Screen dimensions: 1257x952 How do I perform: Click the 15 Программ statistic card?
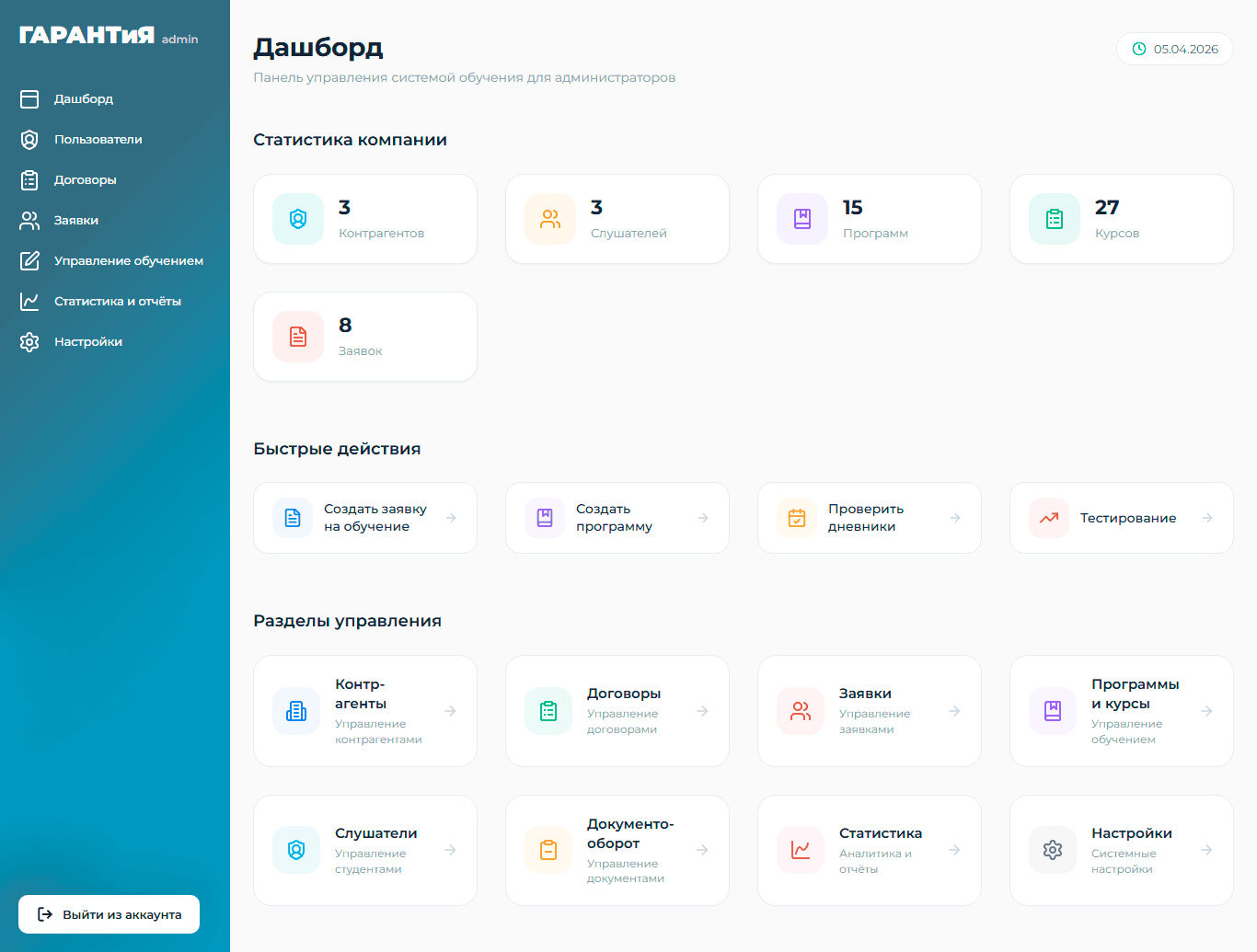870,219
